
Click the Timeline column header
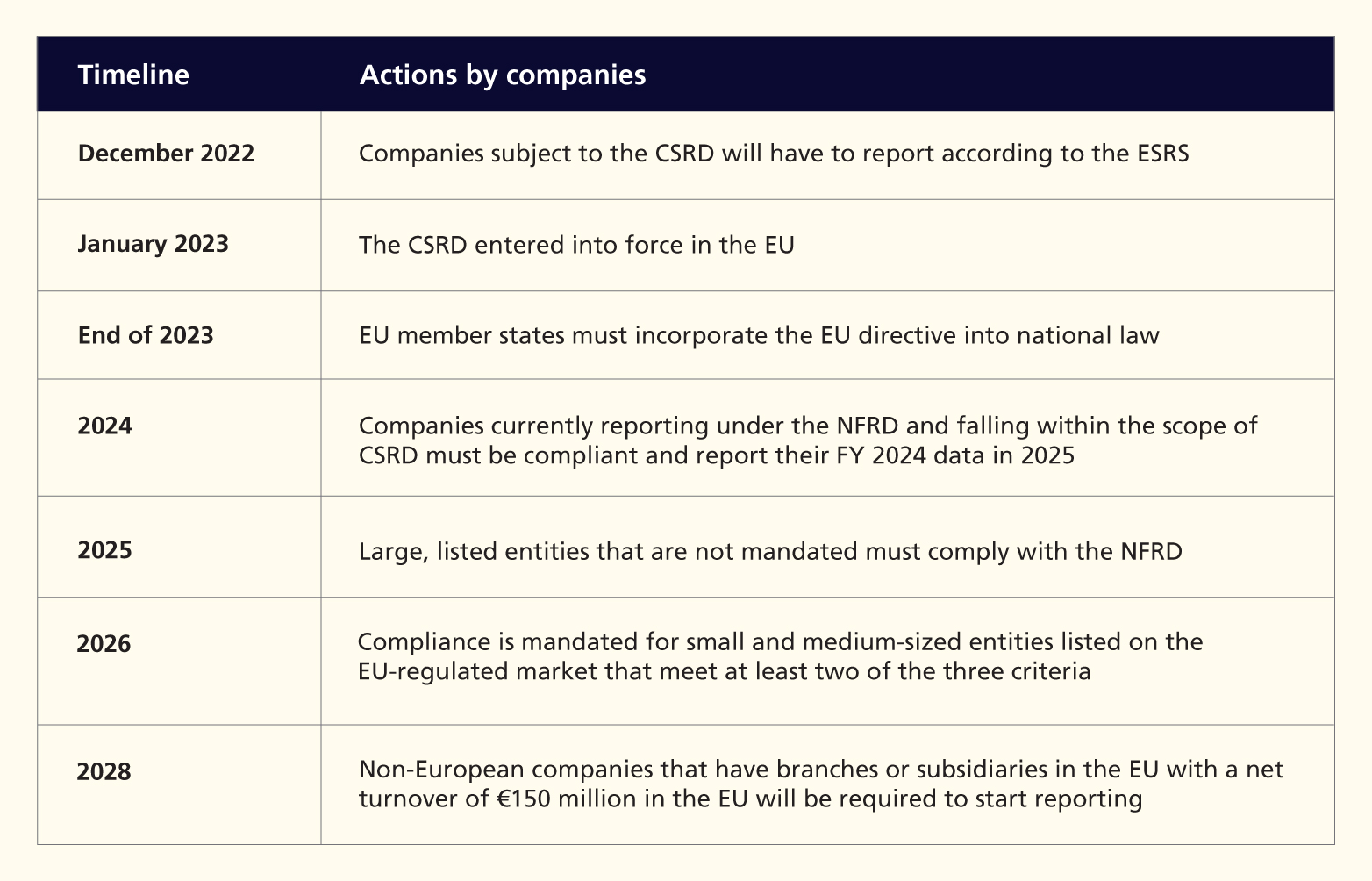(x=133, y=75)
